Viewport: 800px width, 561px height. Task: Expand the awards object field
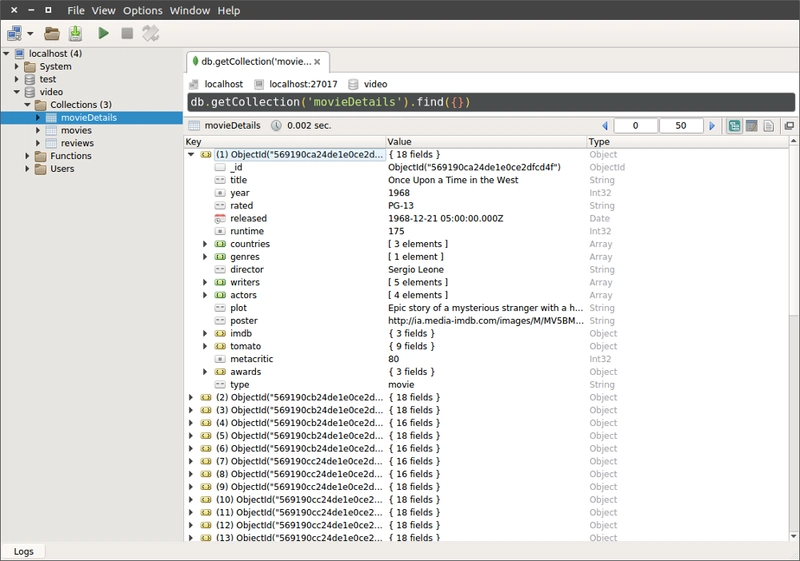(205, 371)
